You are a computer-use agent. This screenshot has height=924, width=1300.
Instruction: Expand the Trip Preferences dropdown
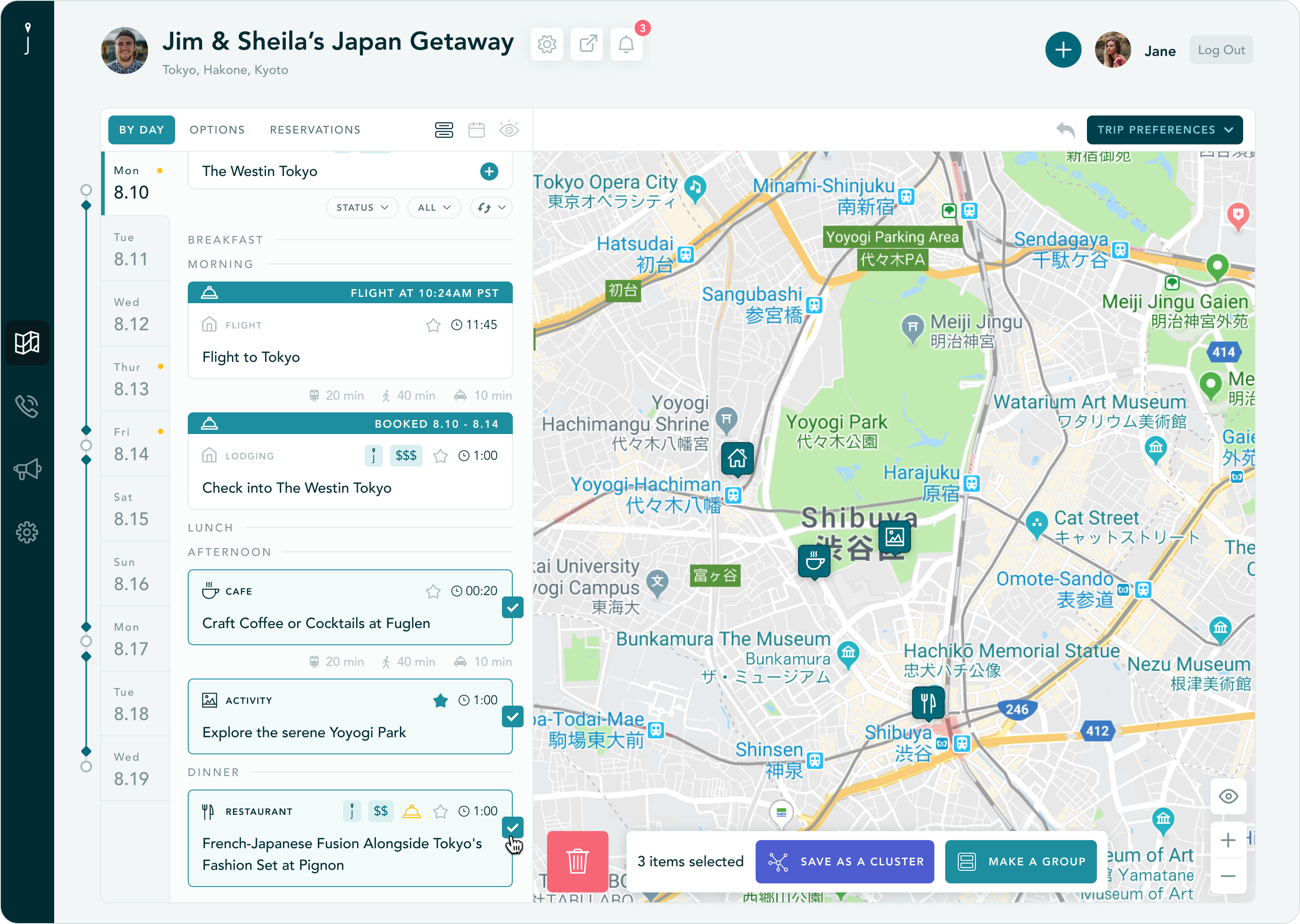pos(1164,130)
